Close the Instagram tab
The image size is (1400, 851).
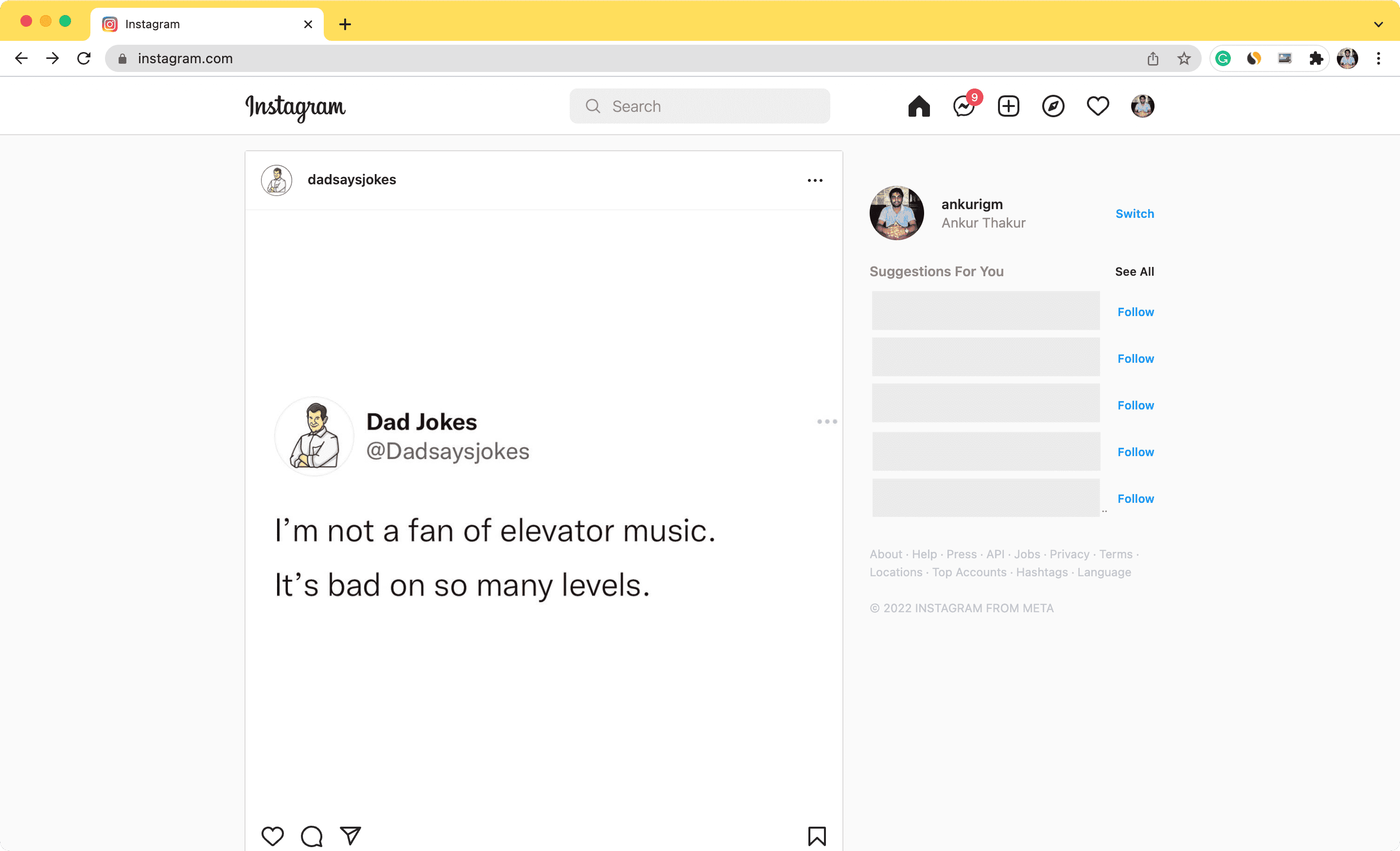click(308, 24)
